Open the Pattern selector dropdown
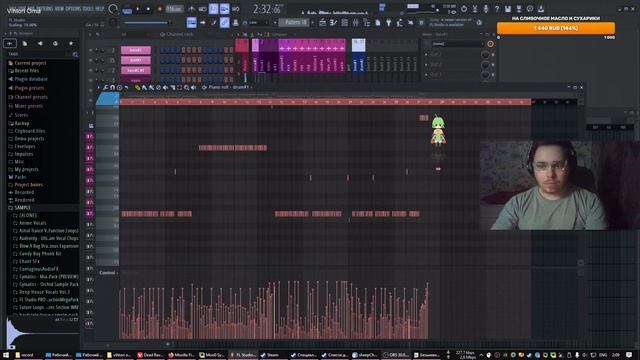 [296, 22]
